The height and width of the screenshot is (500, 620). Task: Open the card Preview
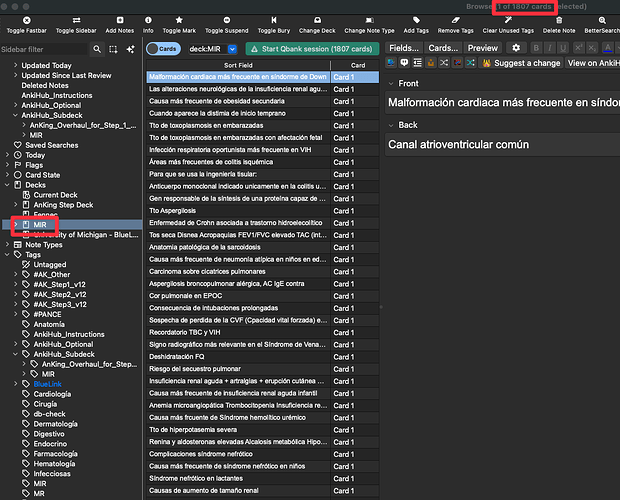(x=483, y=48)
